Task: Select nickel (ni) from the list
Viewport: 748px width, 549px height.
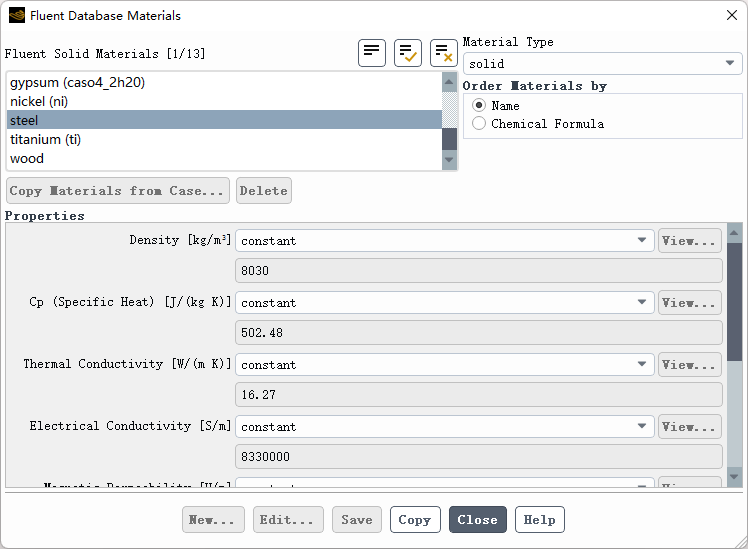Action: tap(39, 101)
